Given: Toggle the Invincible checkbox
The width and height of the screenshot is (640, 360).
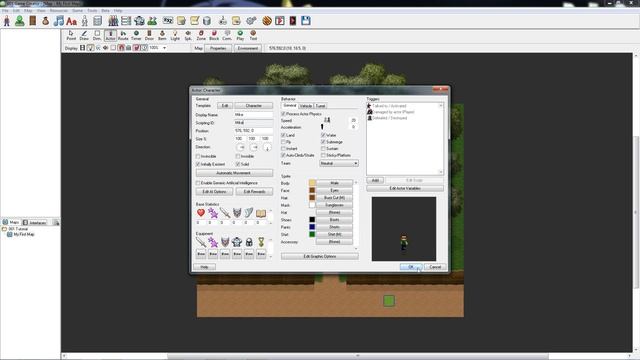Looking at the screenshot, I should (x=198, y=156).
